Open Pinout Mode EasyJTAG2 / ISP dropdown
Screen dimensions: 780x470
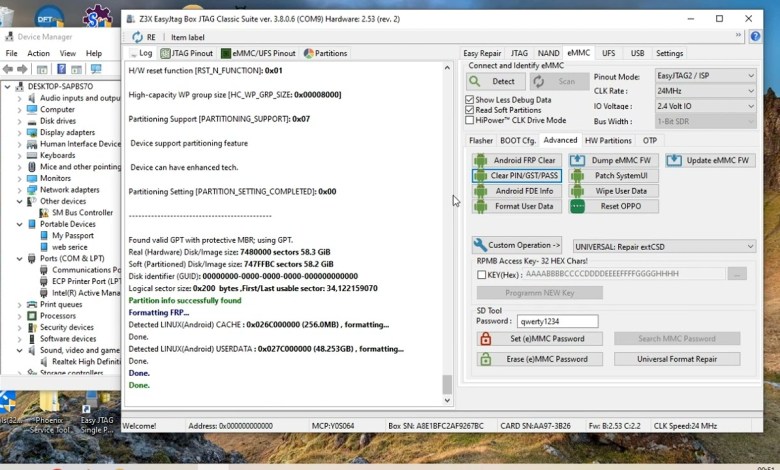click(705, 76)
